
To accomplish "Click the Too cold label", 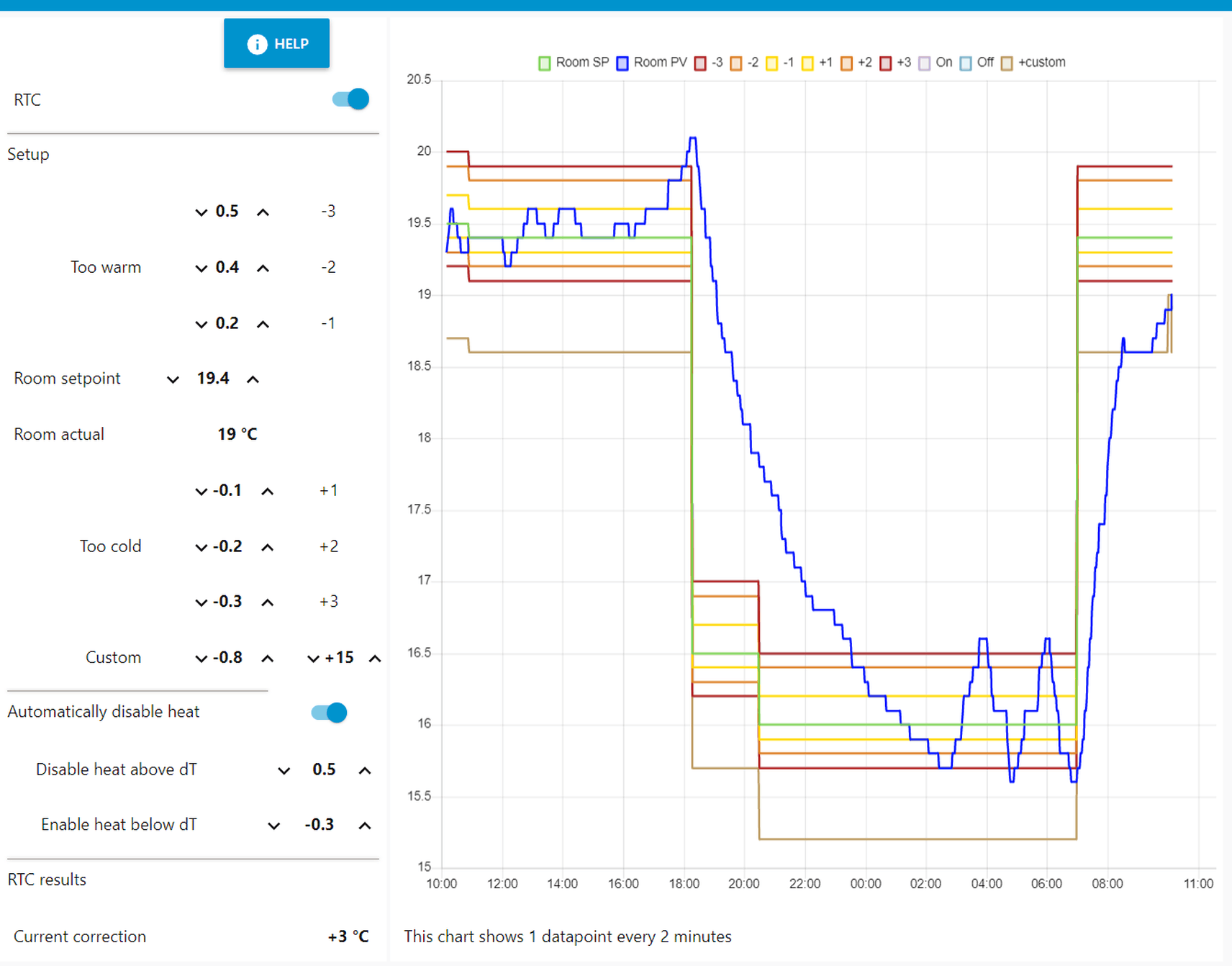I will (111, 546).
